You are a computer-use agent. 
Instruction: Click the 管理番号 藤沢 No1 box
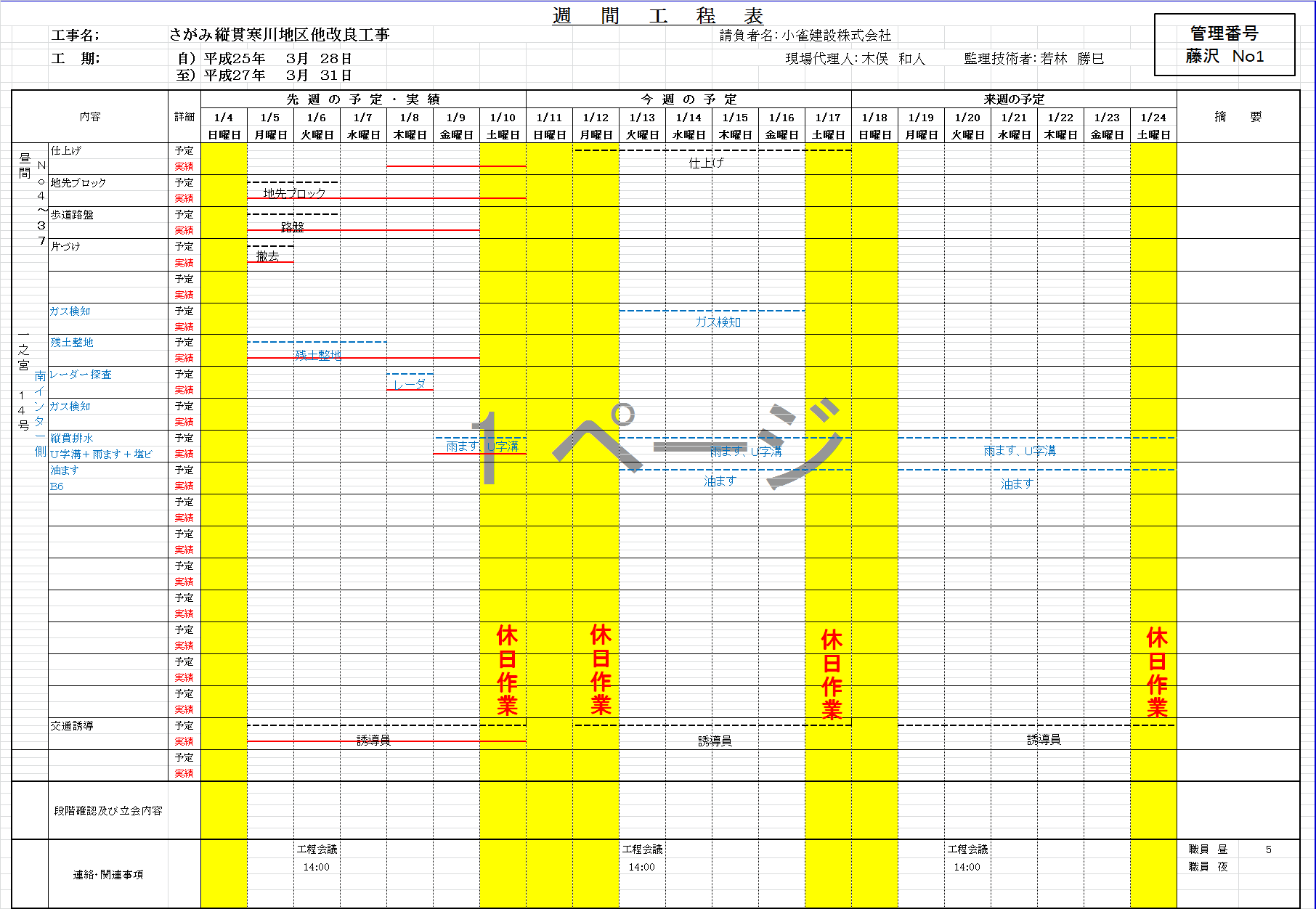click(x=1225, y=46)
